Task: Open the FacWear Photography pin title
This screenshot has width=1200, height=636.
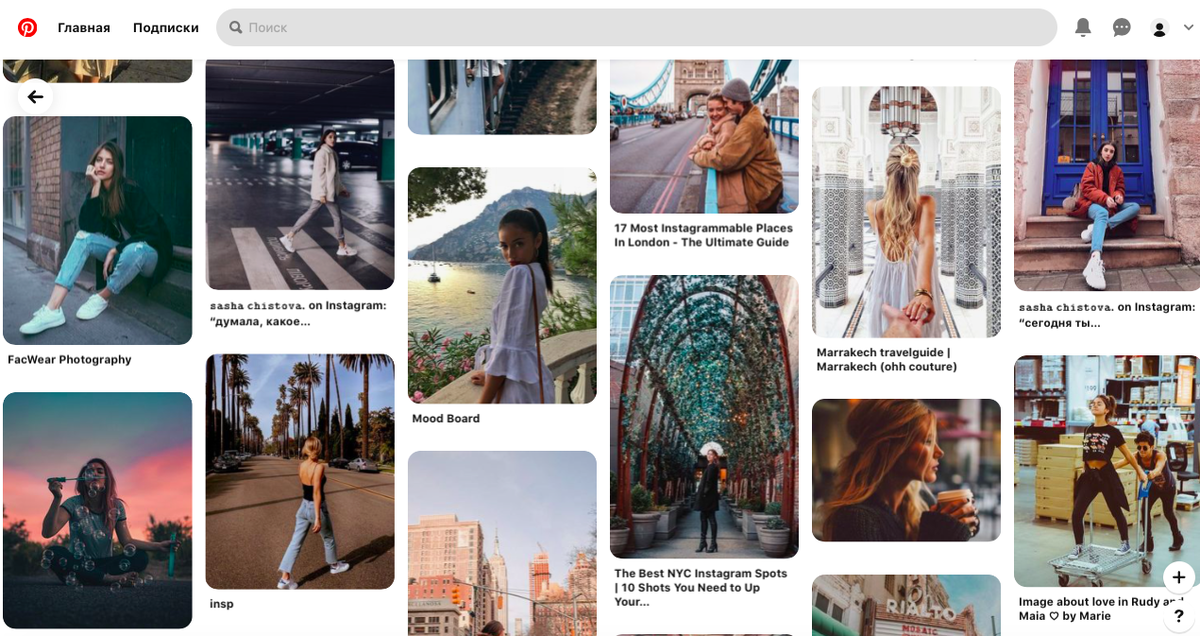Action: point(70,360)
